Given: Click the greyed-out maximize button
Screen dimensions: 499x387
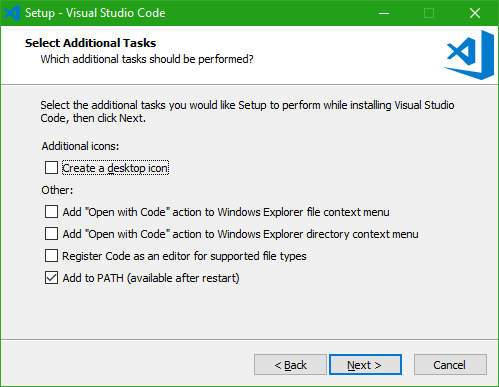Looking at the screenshot, I should [x=429, y=13].
